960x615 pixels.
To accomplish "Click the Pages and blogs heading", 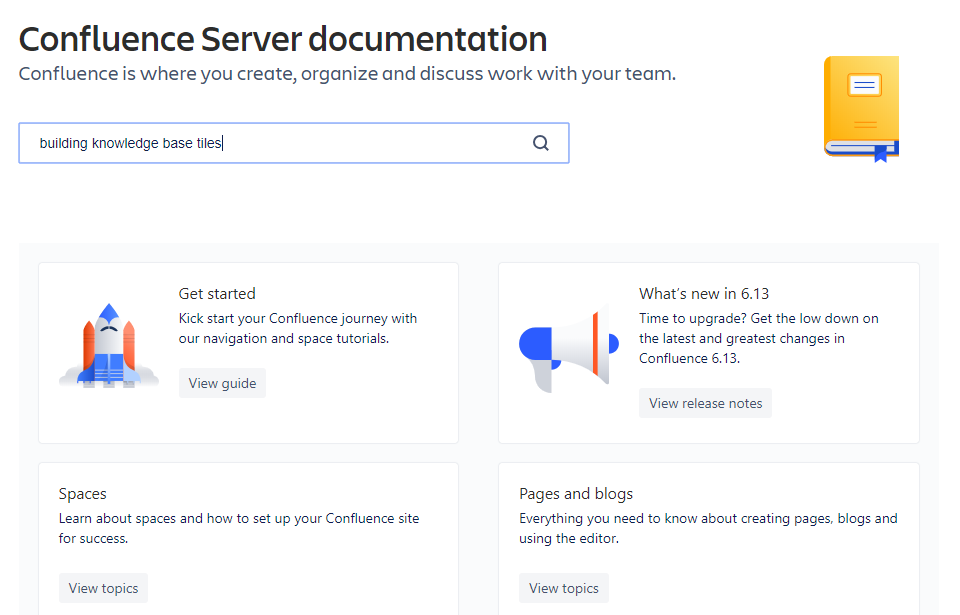I will pyautogui.click(x=576, y=494).
